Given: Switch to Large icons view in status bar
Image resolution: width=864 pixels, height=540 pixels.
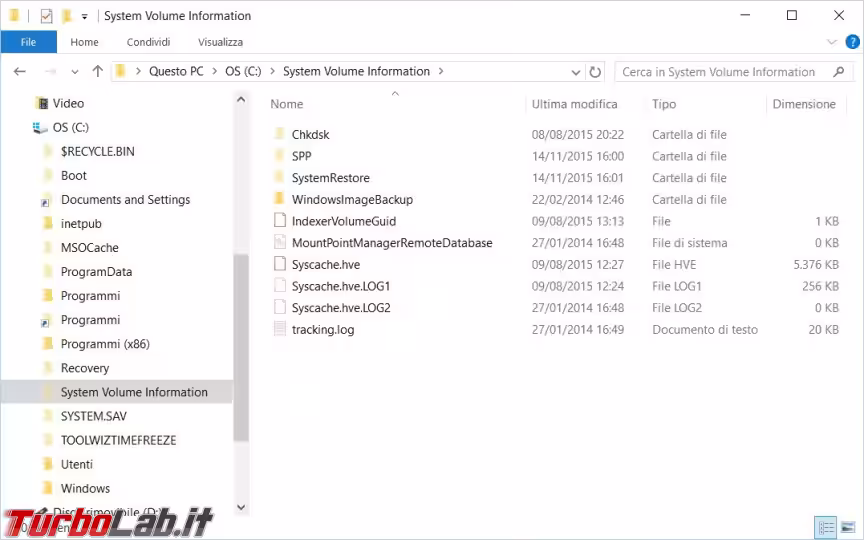Looking at the screenshot, I should (848, 528).
